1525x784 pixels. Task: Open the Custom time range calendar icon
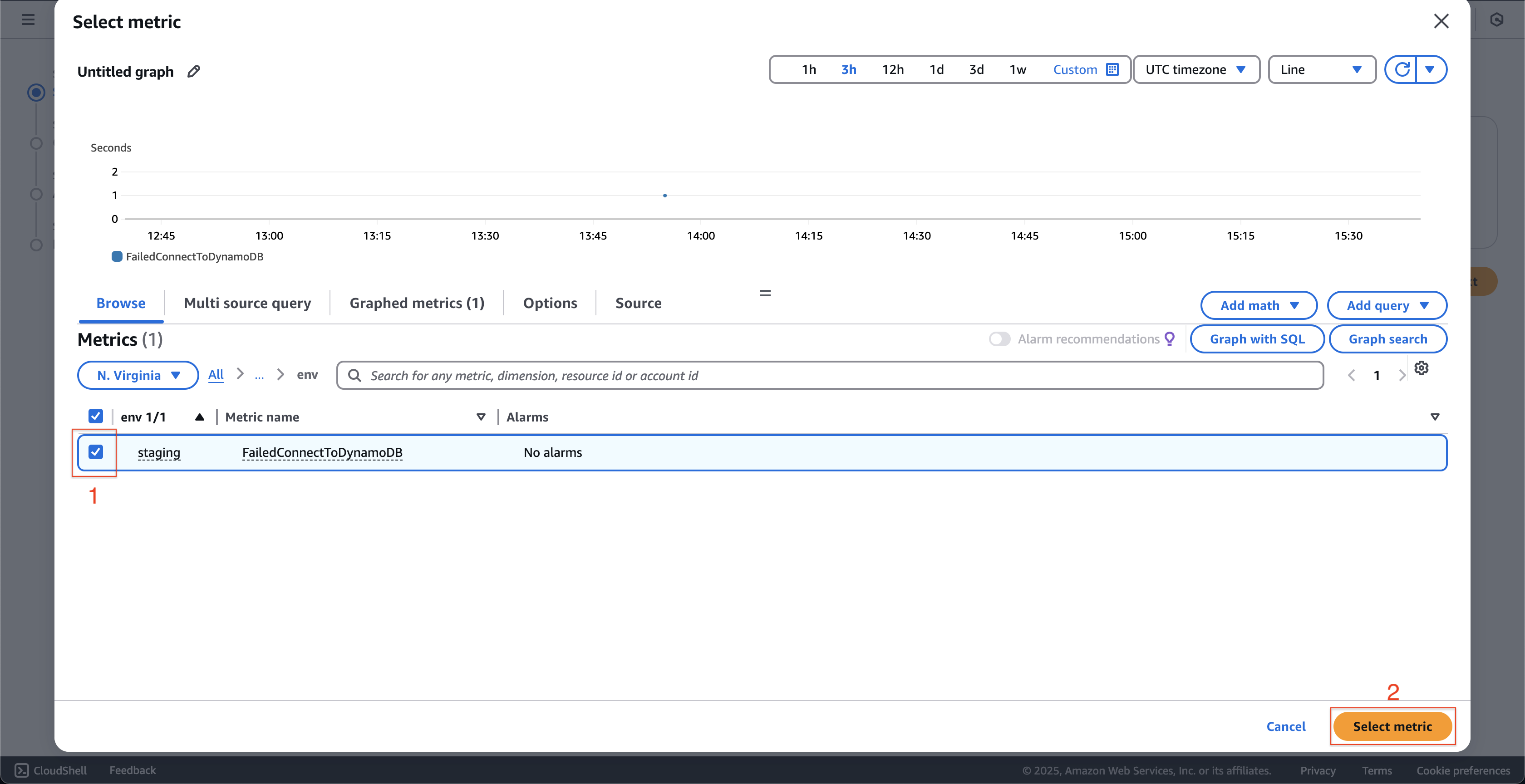pyautogui.click(x=1112, y=70)
